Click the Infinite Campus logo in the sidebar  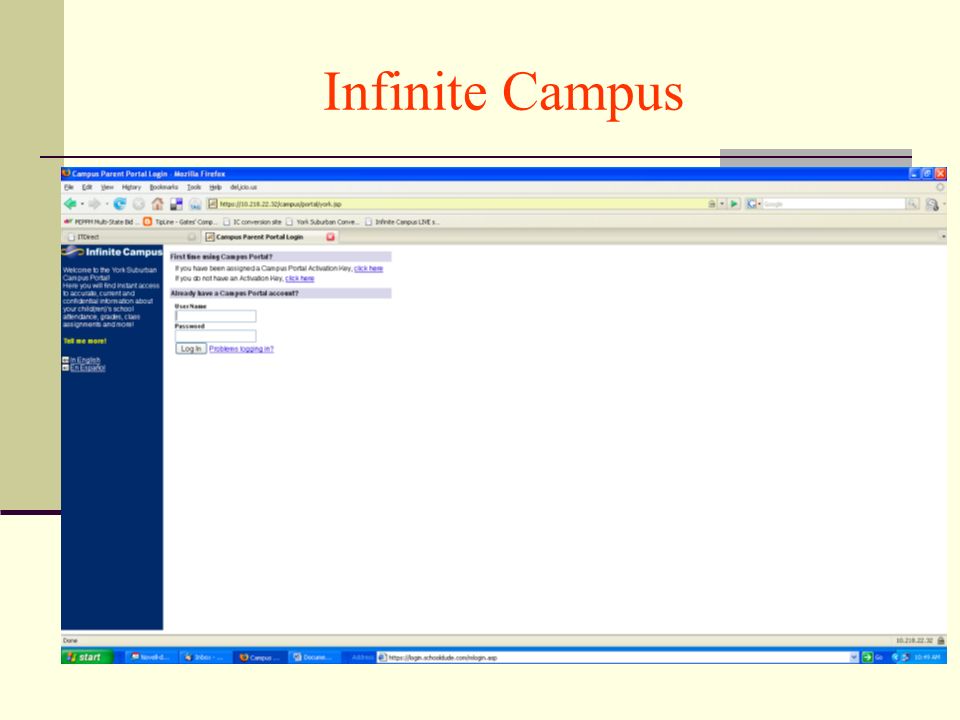coord(112,252)
